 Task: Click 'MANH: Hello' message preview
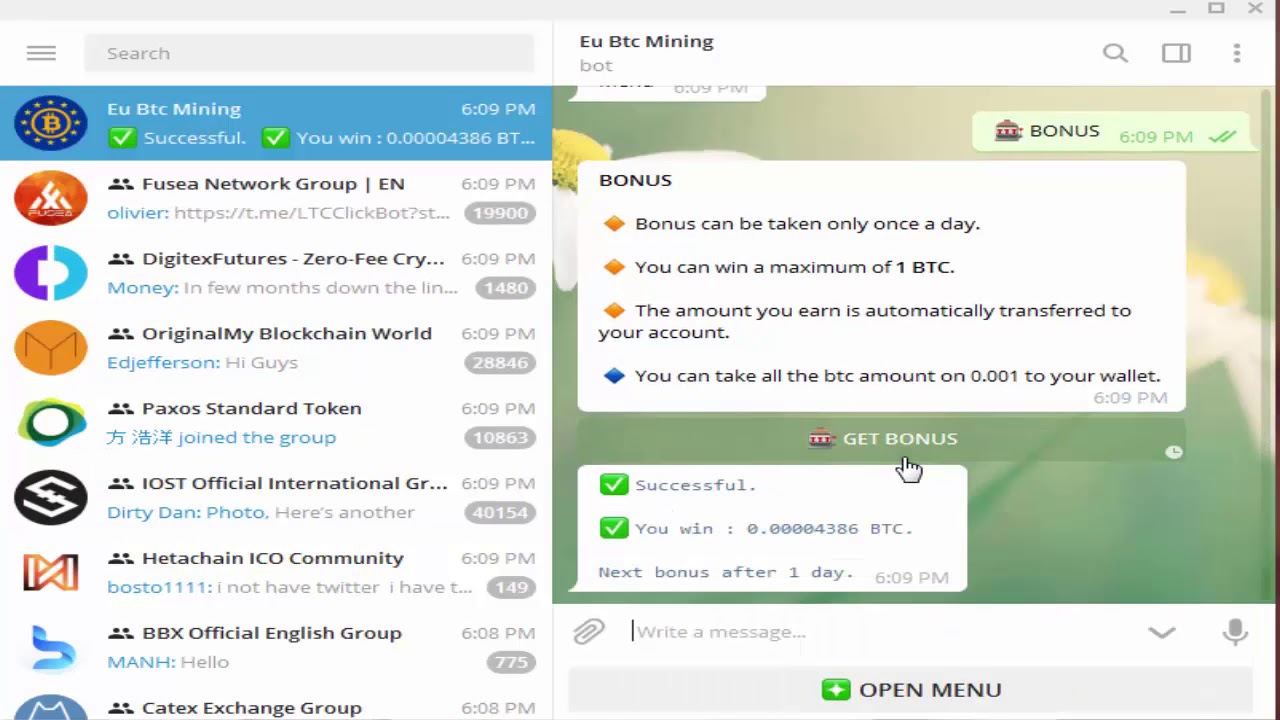pyautogui.click(x=168, y=663)
